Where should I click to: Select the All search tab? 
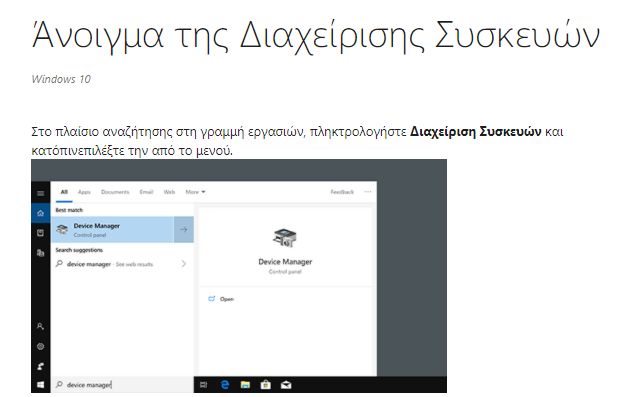[64, 192]
